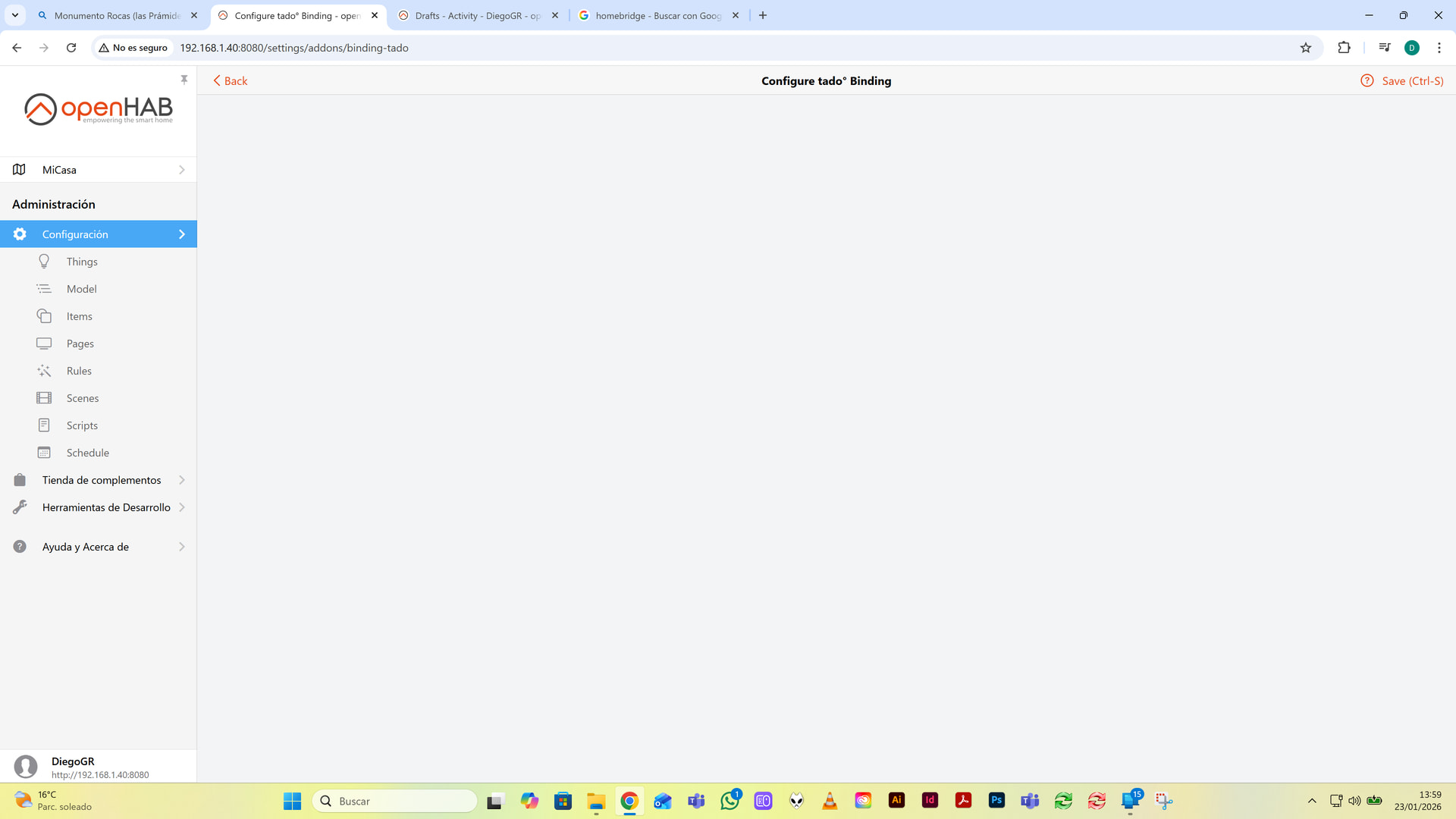Viewport: 1456px width, 819px height.
Task: Expand Herramientas de Desarrollo menu
Action: (106, 507)
